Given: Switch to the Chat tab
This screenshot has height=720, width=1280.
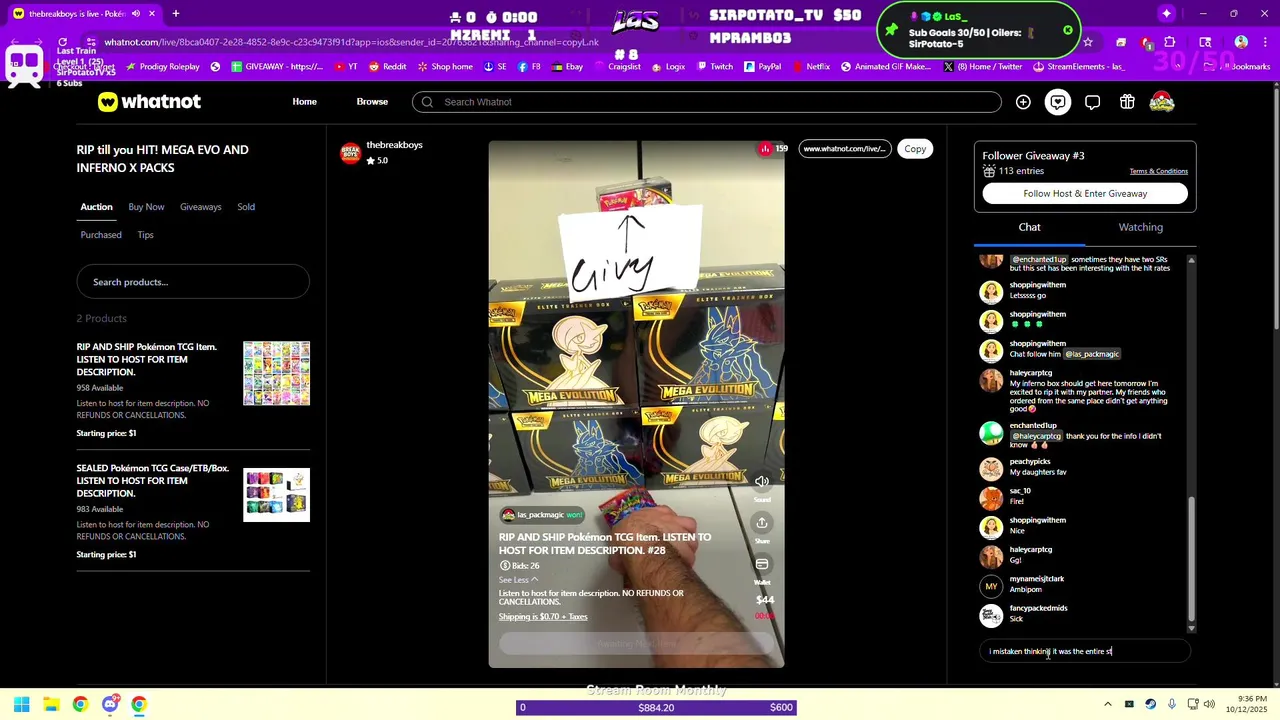Looking at the screenshot, I should tap(1029, 227).
